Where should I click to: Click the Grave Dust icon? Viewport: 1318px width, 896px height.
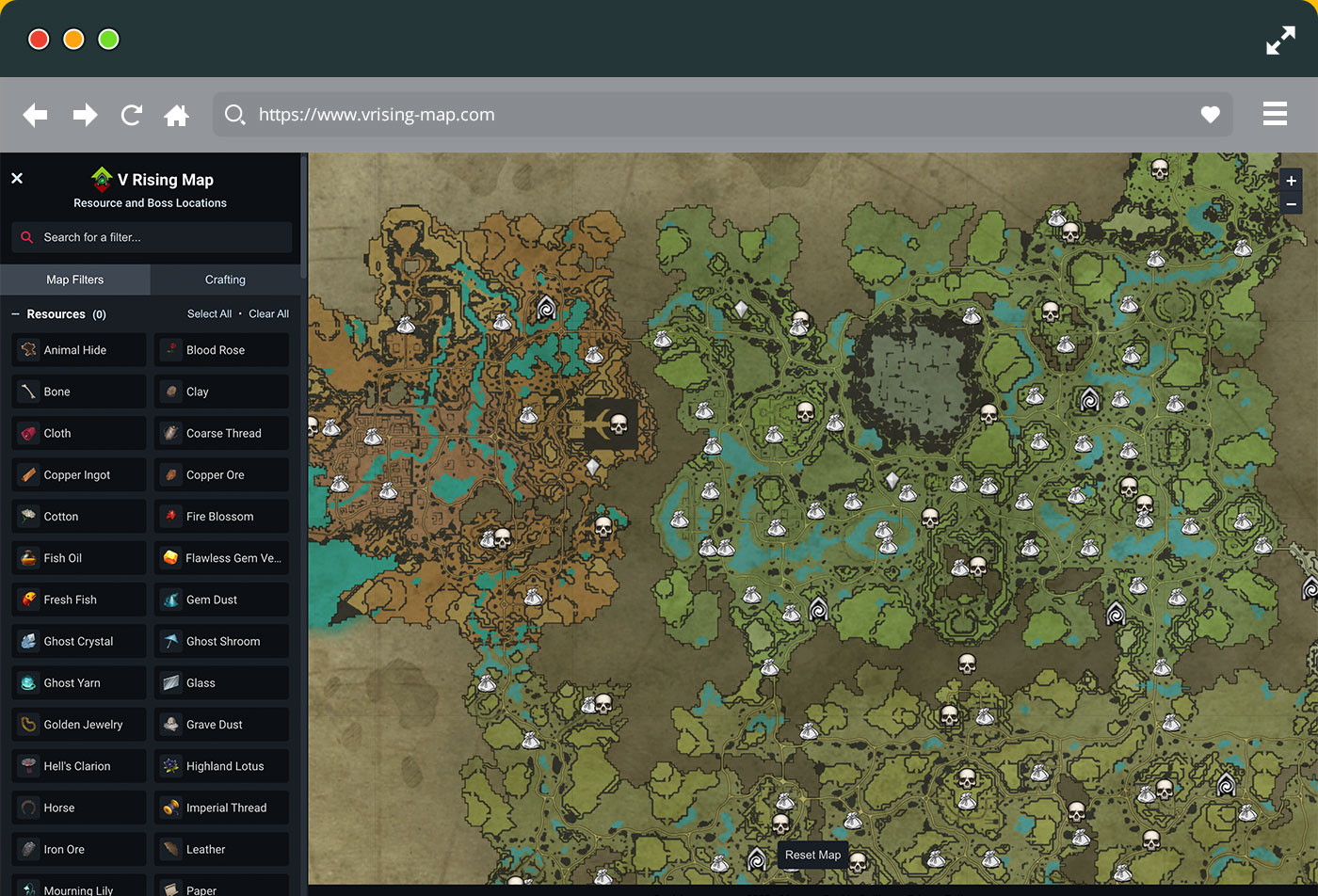point(170,724)
